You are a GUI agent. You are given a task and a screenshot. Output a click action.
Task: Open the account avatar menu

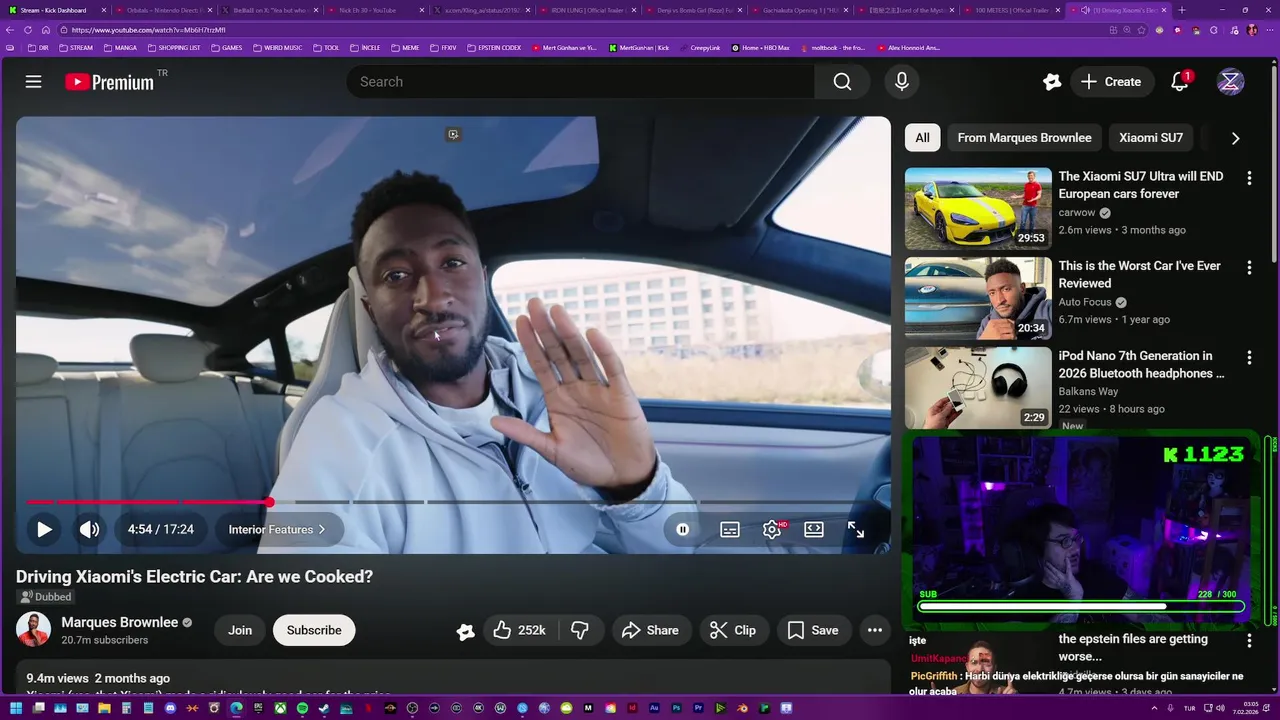(1230, 82)
